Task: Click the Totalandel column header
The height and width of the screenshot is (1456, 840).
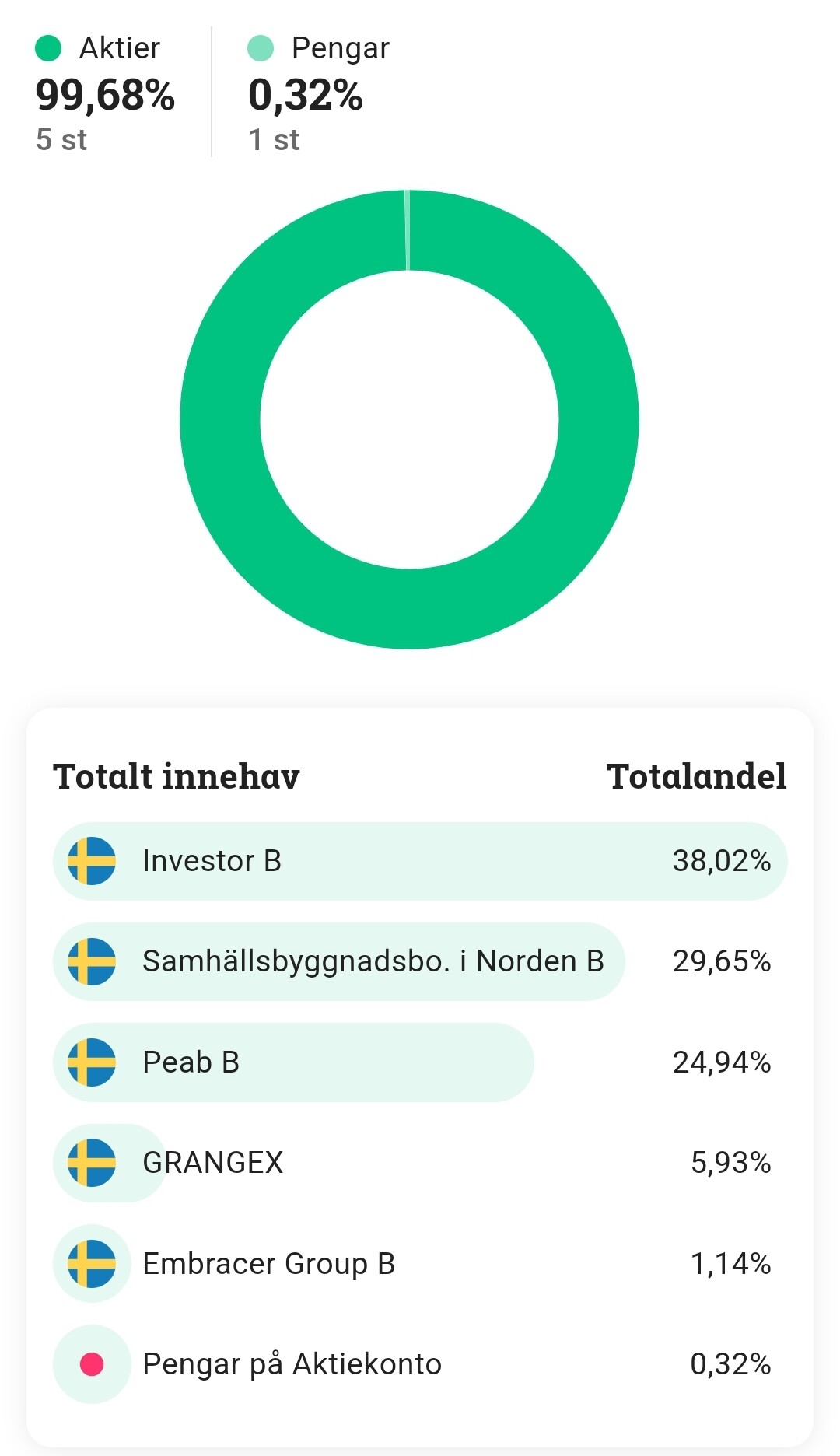Action: tap(696, 776)
